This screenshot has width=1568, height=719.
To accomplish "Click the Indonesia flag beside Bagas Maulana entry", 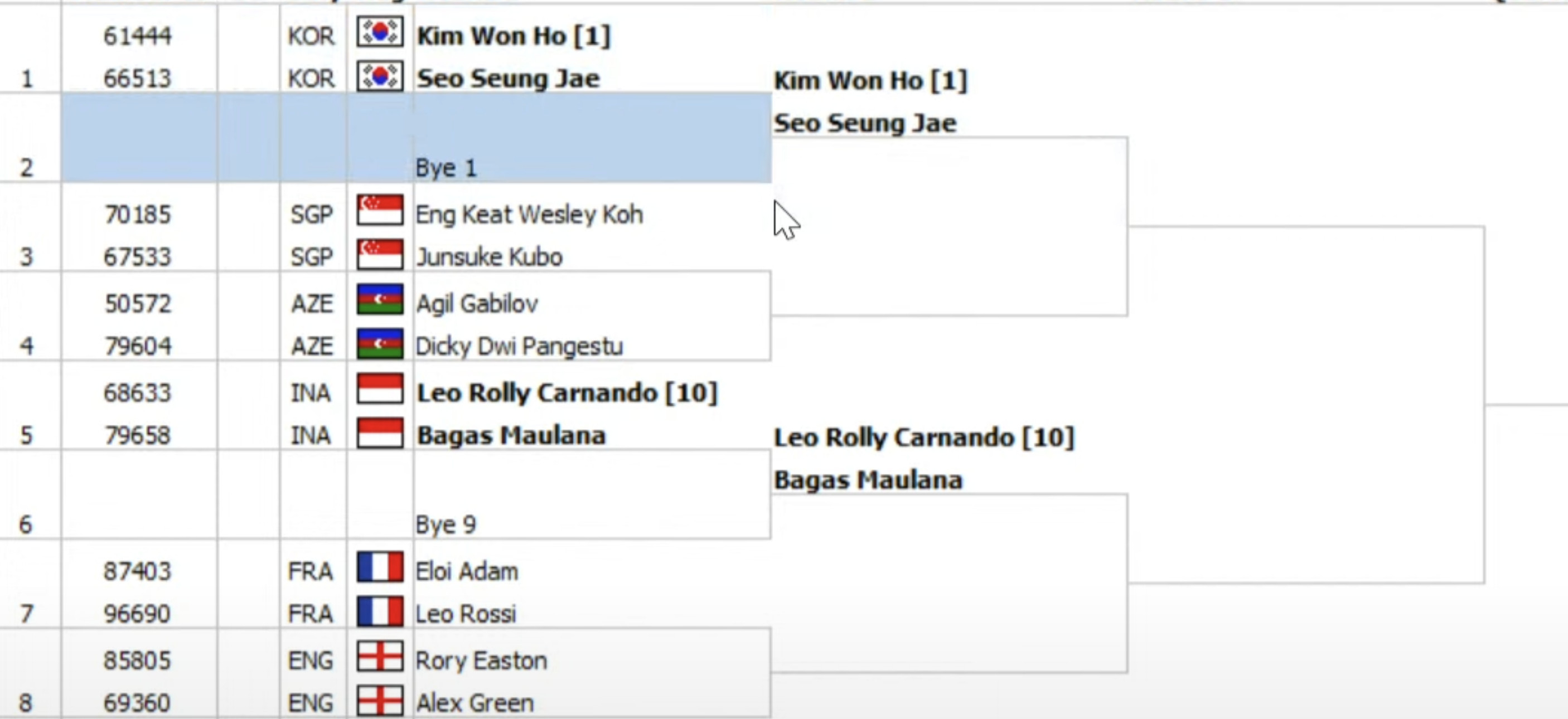I will coord(380,433).
